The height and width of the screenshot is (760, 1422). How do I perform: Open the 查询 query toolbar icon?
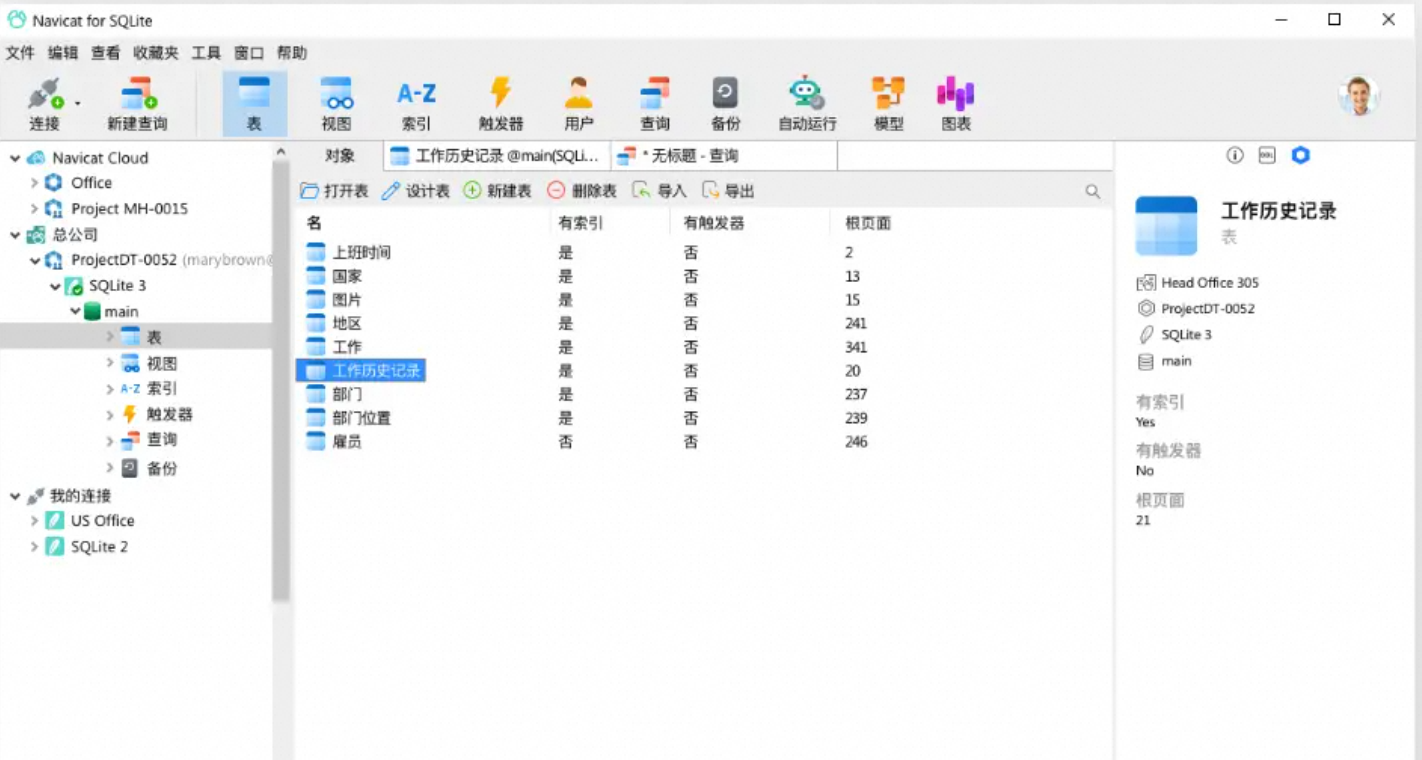pyautogui.click(x=655, y=104)
